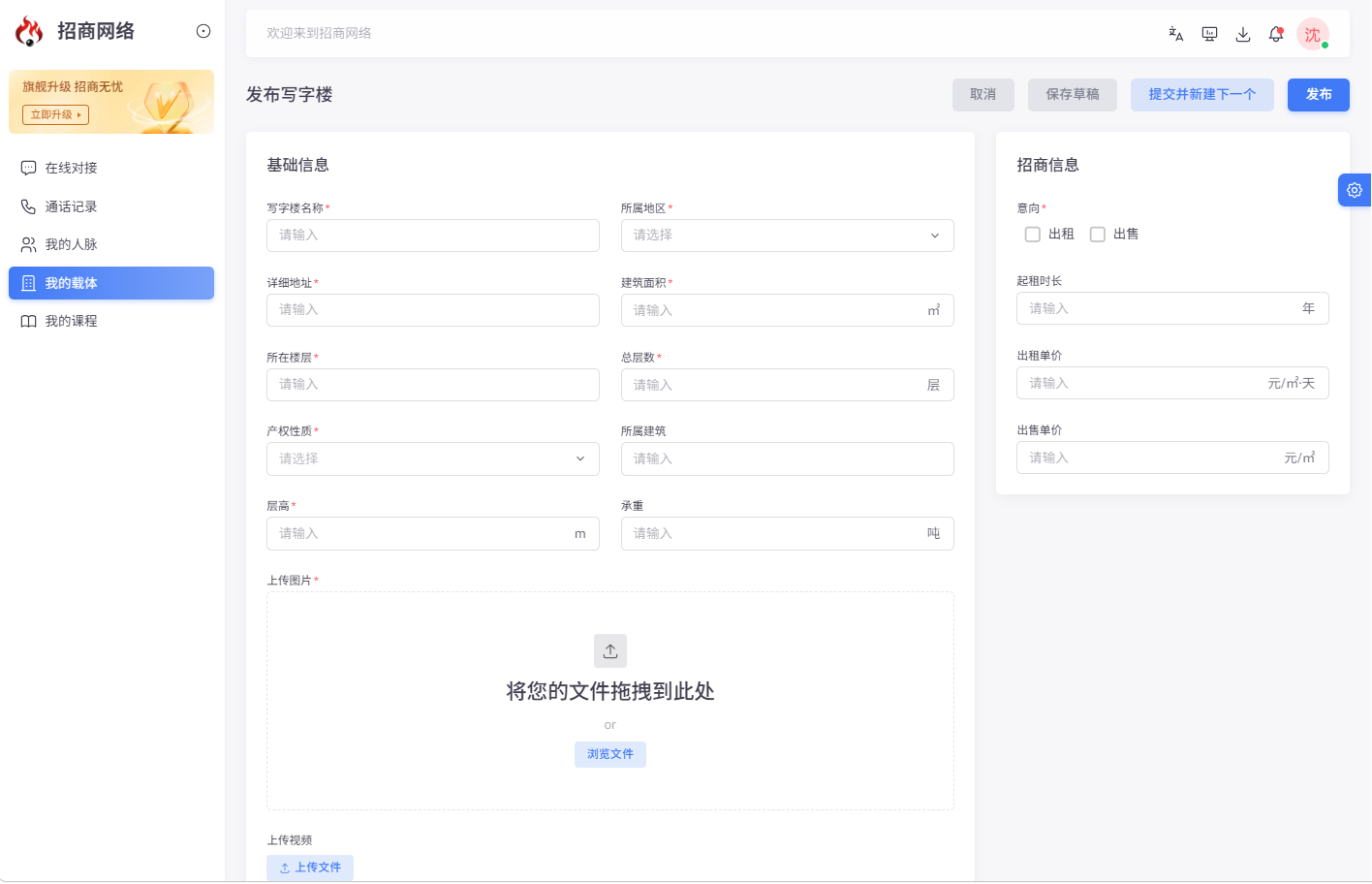The image size is (1372, 884).
Task: Click the 浏览文件 button
Action: [x=610, y=754]
